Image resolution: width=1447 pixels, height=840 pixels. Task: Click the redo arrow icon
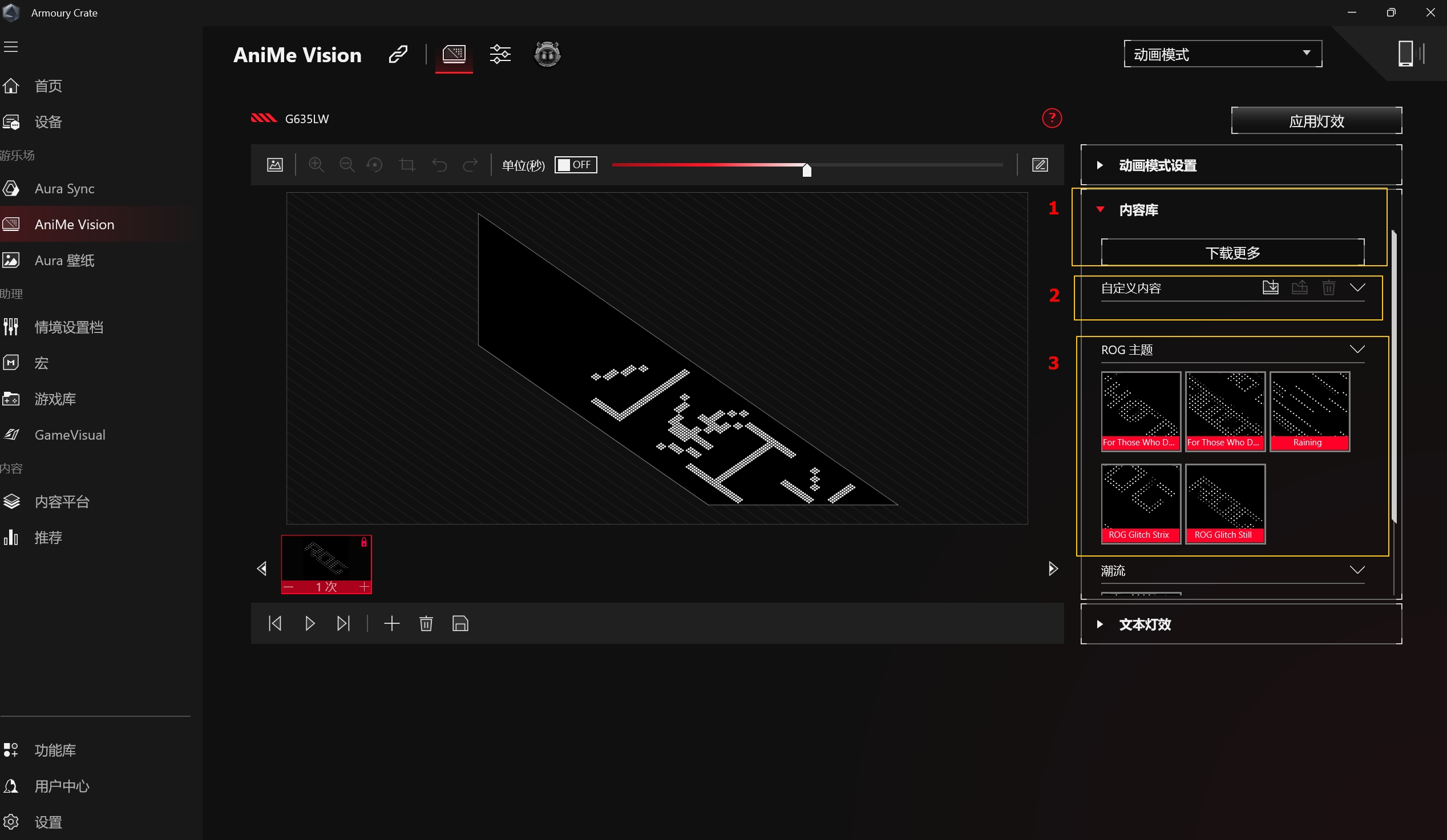click(470, 165)
